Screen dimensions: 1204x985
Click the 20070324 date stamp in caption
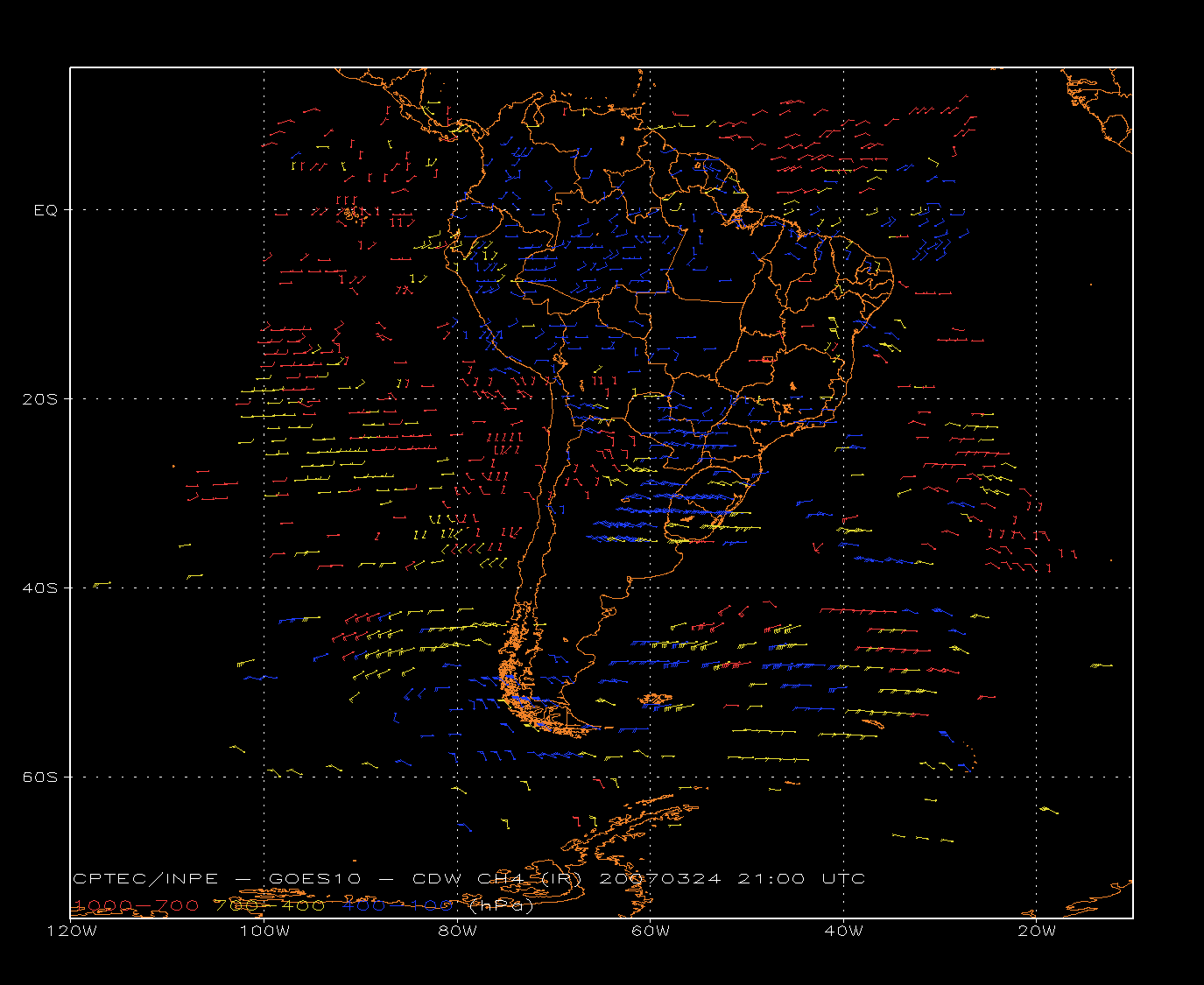(660, 878)
